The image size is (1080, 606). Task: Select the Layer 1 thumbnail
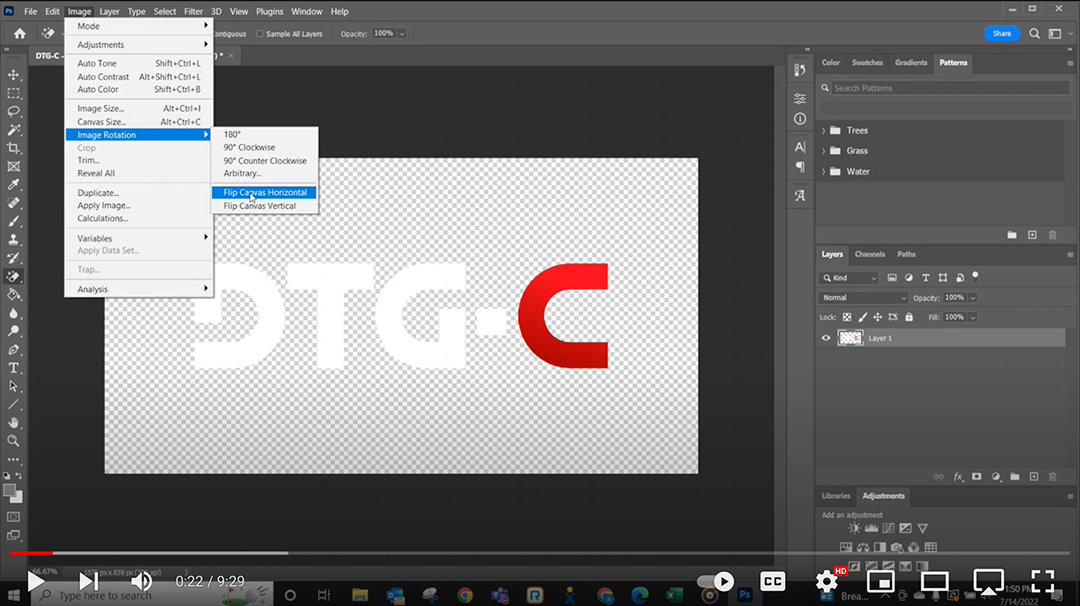pos(850,338)
